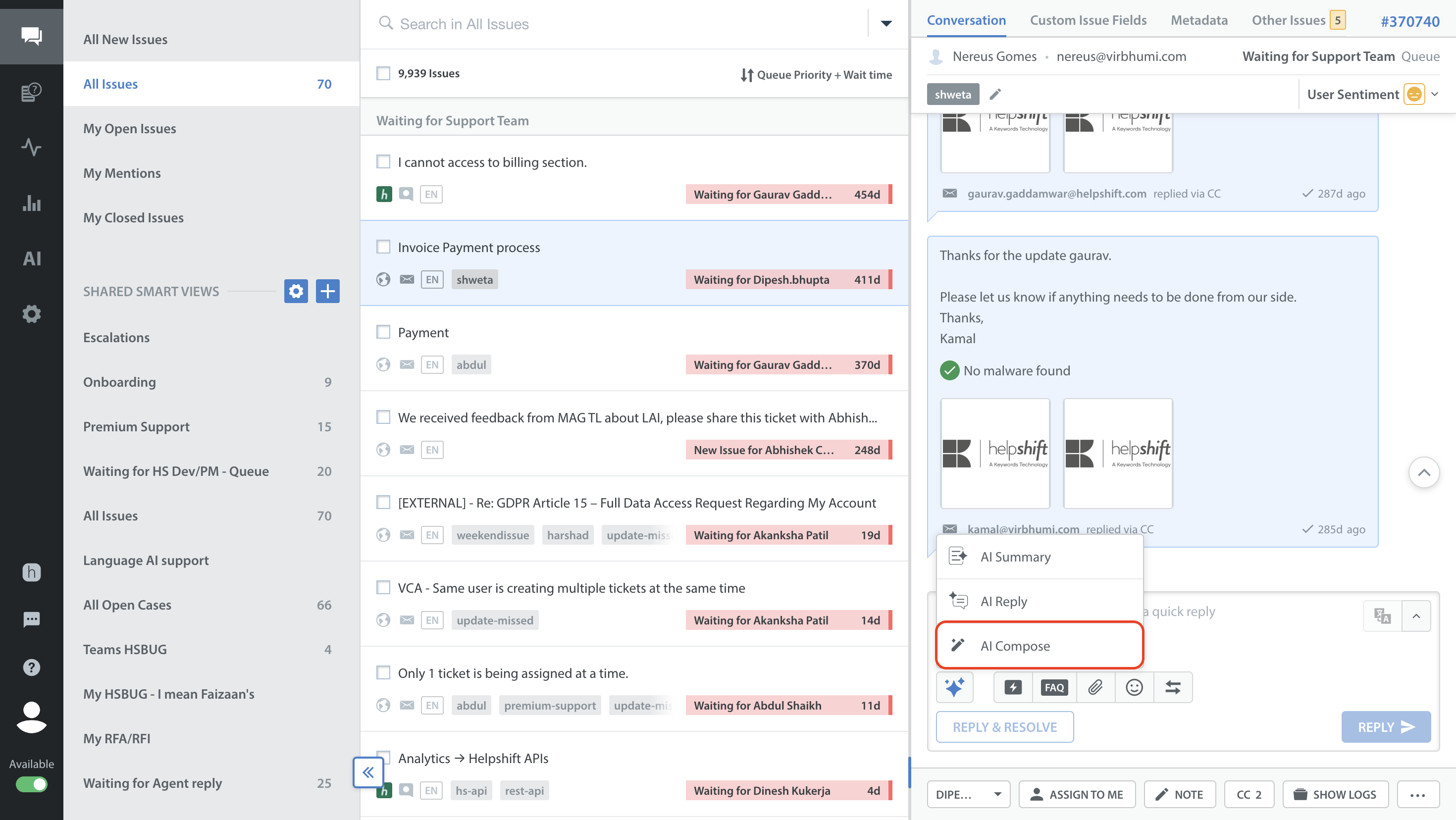Switch to Custom Issue Fields tab
Screen dimensions: 1456x820
pyautogui.click(x=1088, y=20)
